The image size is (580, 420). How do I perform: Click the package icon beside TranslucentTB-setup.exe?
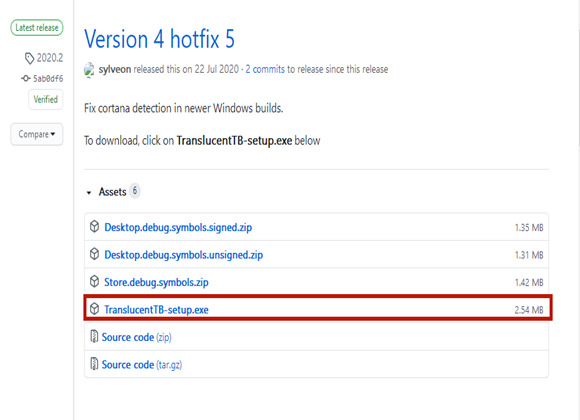pyautogui.click(x=94, y=309)
